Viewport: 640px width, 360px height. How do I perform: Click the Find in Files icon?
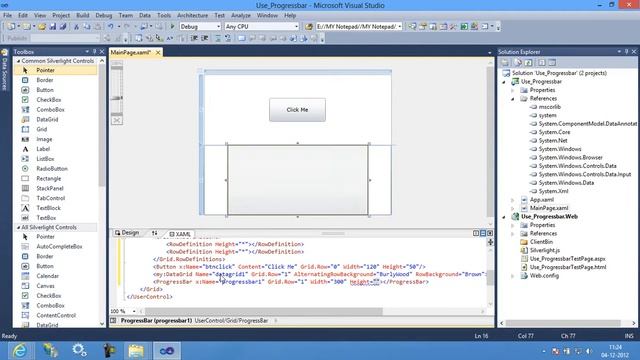click(x=309, y=27)
